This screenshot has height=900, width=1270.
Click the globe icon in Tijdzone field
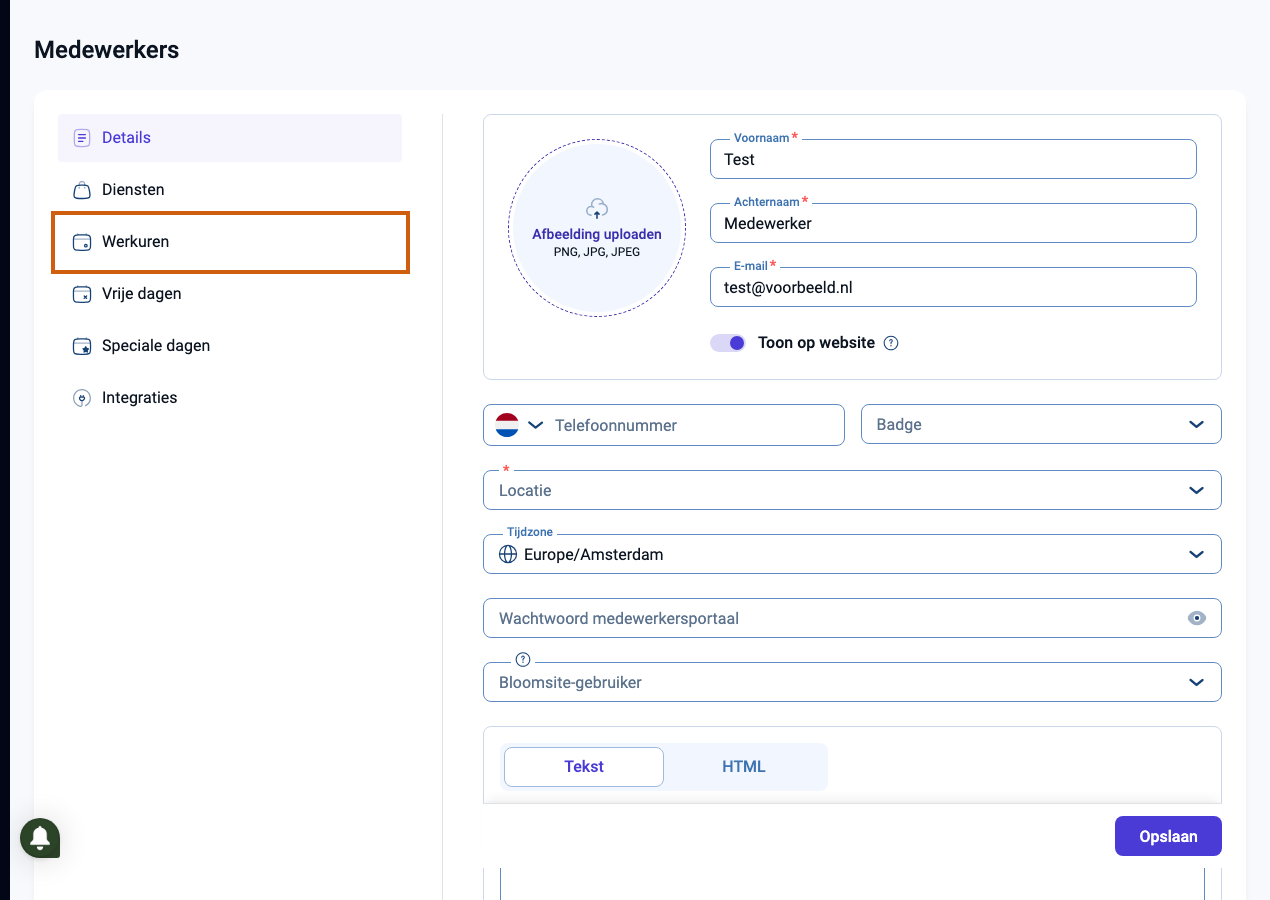508,554
